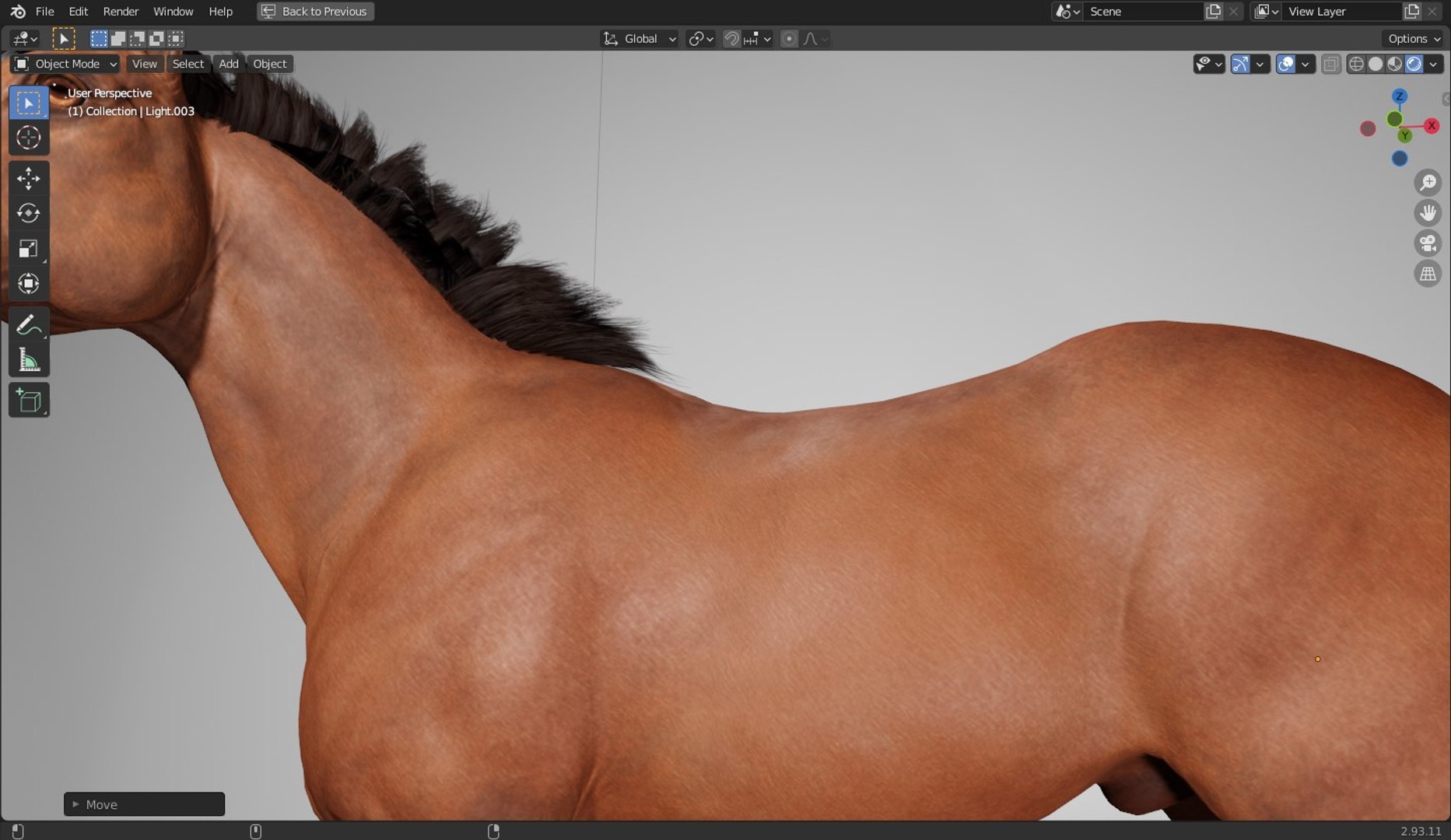Open the viewport Add menu
Screen dimensions: 1451x840
228,64
